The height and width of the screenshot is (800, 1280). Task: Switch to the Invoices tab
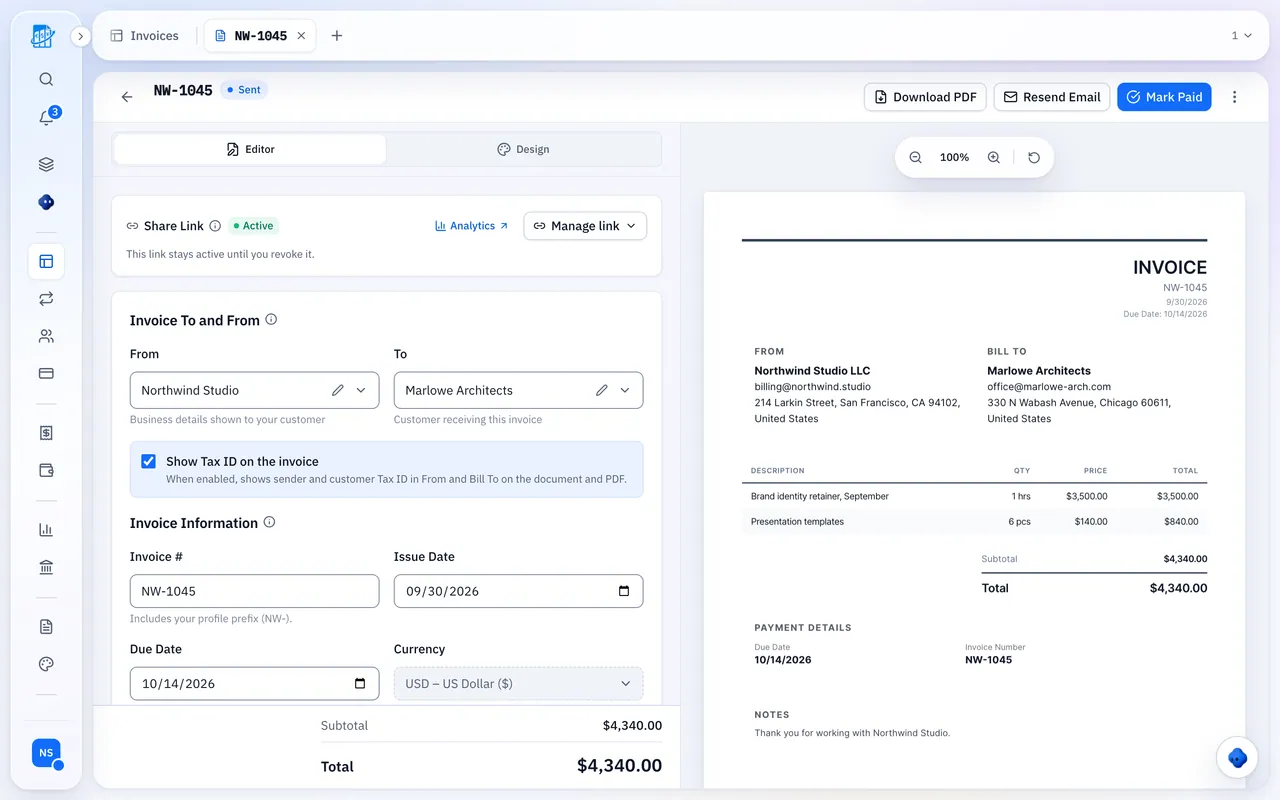pos(145,36)
